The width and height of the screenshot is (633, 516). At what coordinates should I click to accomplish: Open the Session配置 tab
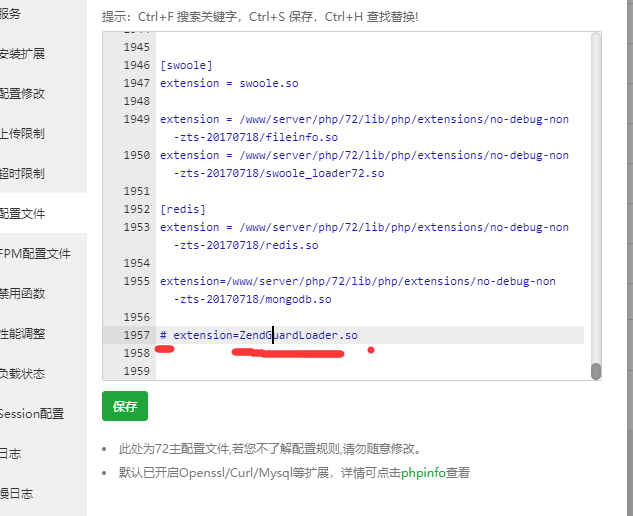point(32,413)
